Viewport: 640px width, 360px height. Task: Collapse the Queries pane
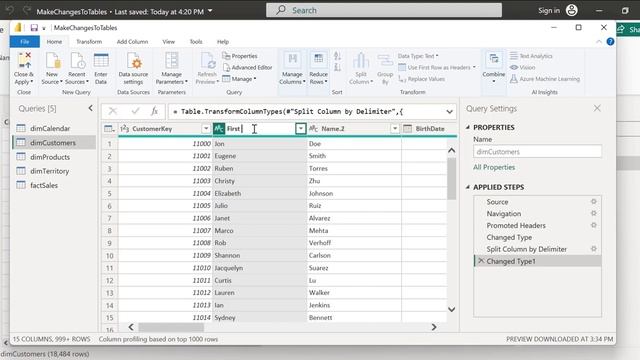pos(90,108)
